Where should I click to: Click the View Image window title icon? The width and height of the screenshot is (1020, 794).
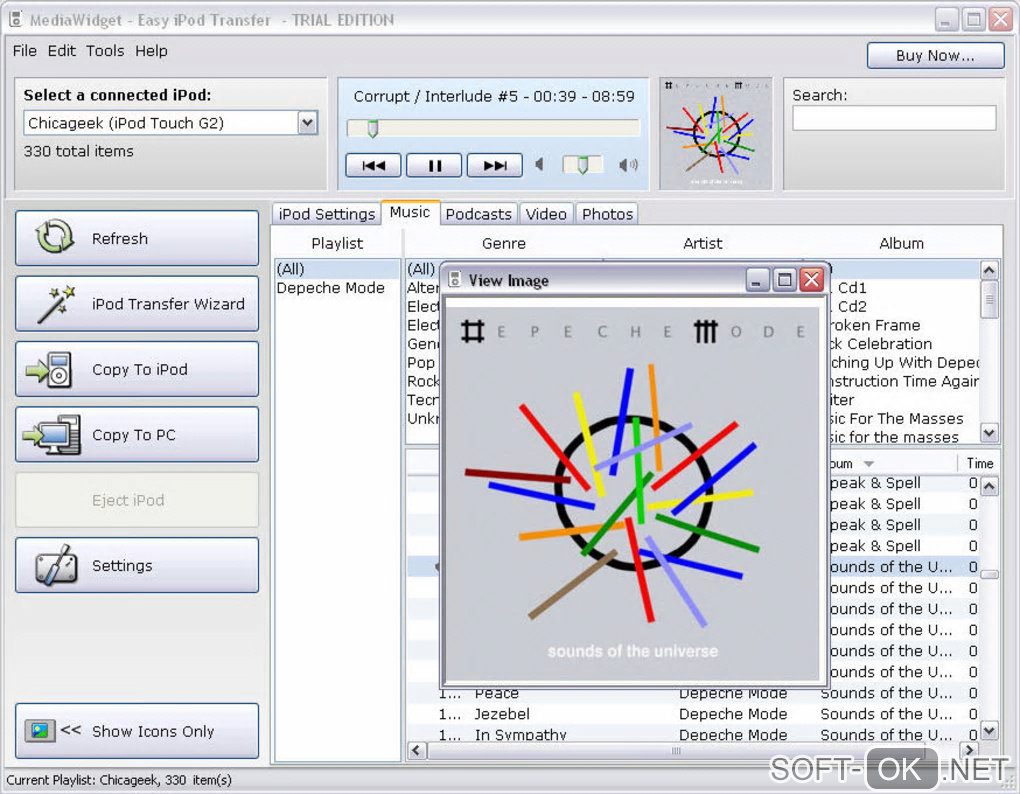pyautogui.click(x=456, y=280)
